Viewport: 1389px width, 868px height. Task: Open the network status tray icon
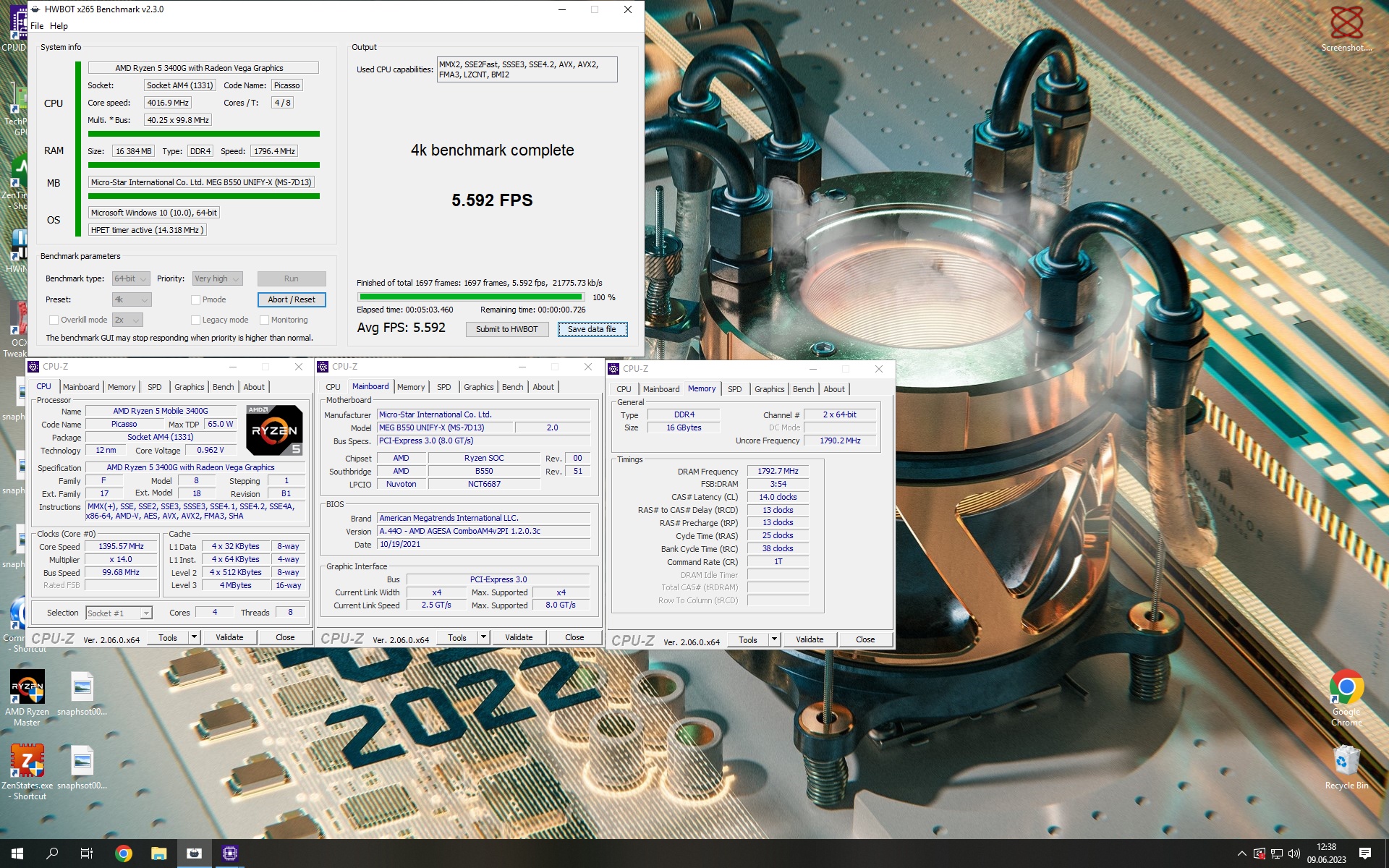[x=1277, y=854]
